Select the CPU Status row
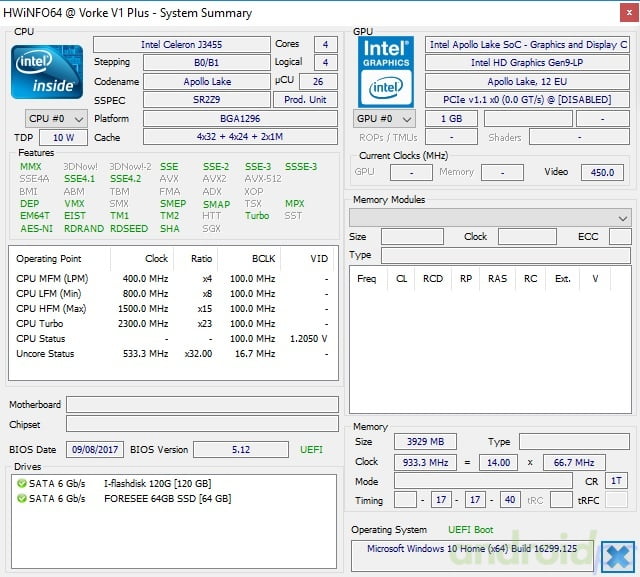 coord(173,339)
